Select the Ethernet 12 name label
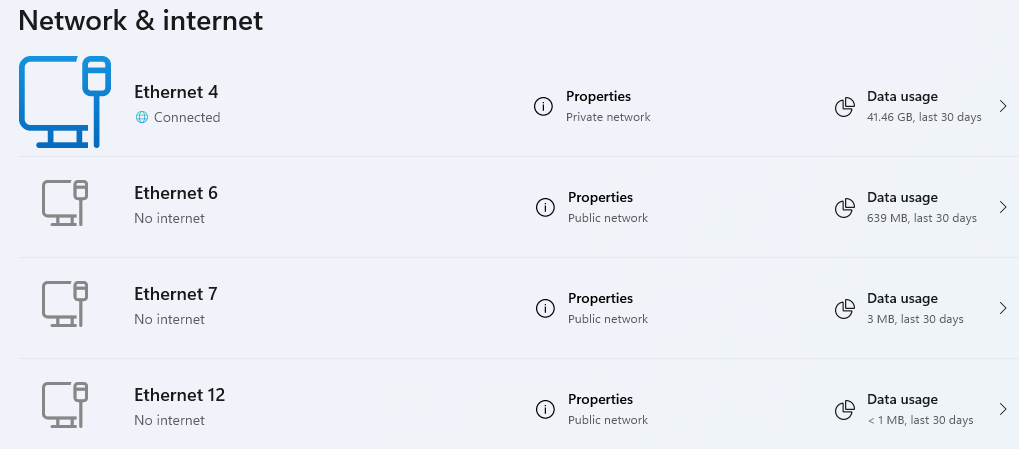The height and width of the screenshot is (449, 1019). (x=179, y=395)
